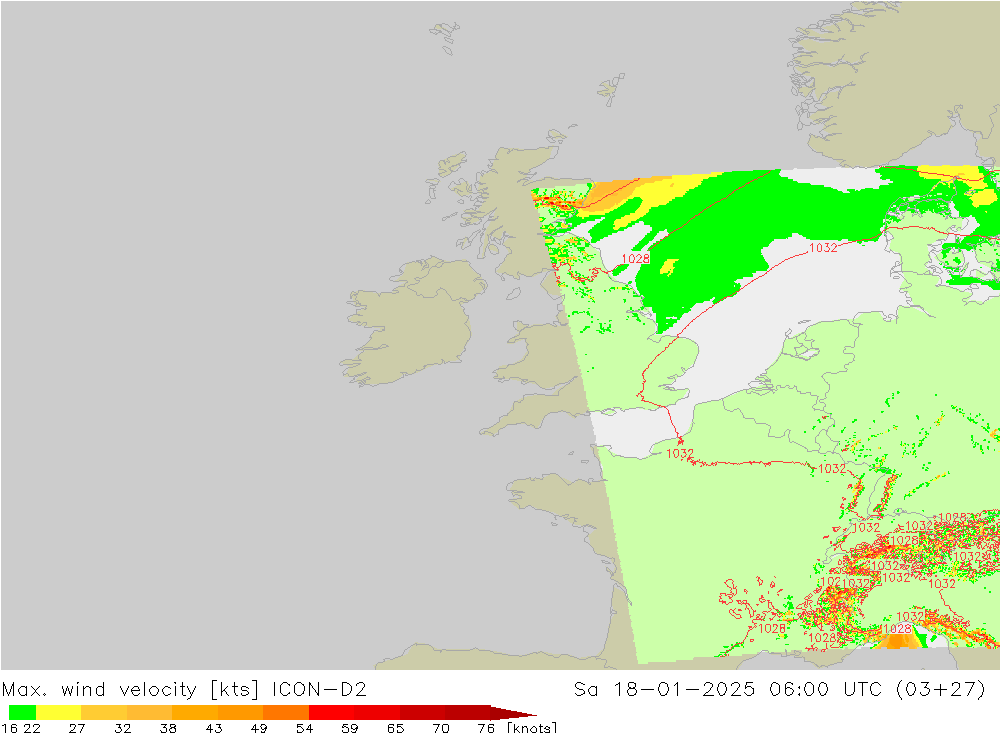Viewport: 1000px width, 733px height.
Task: Click the '[knots]' unit label of the legend
Action: pyautogui.click(x=532, y=727)
